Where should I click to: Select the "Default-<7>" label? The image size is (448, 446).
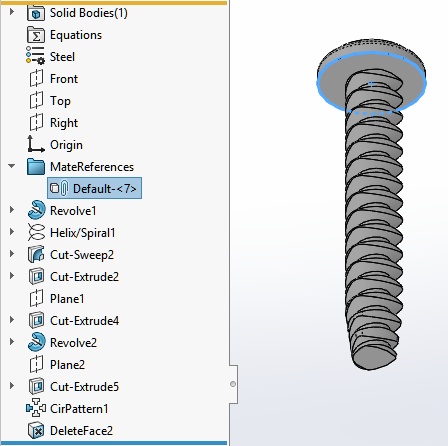105,189
